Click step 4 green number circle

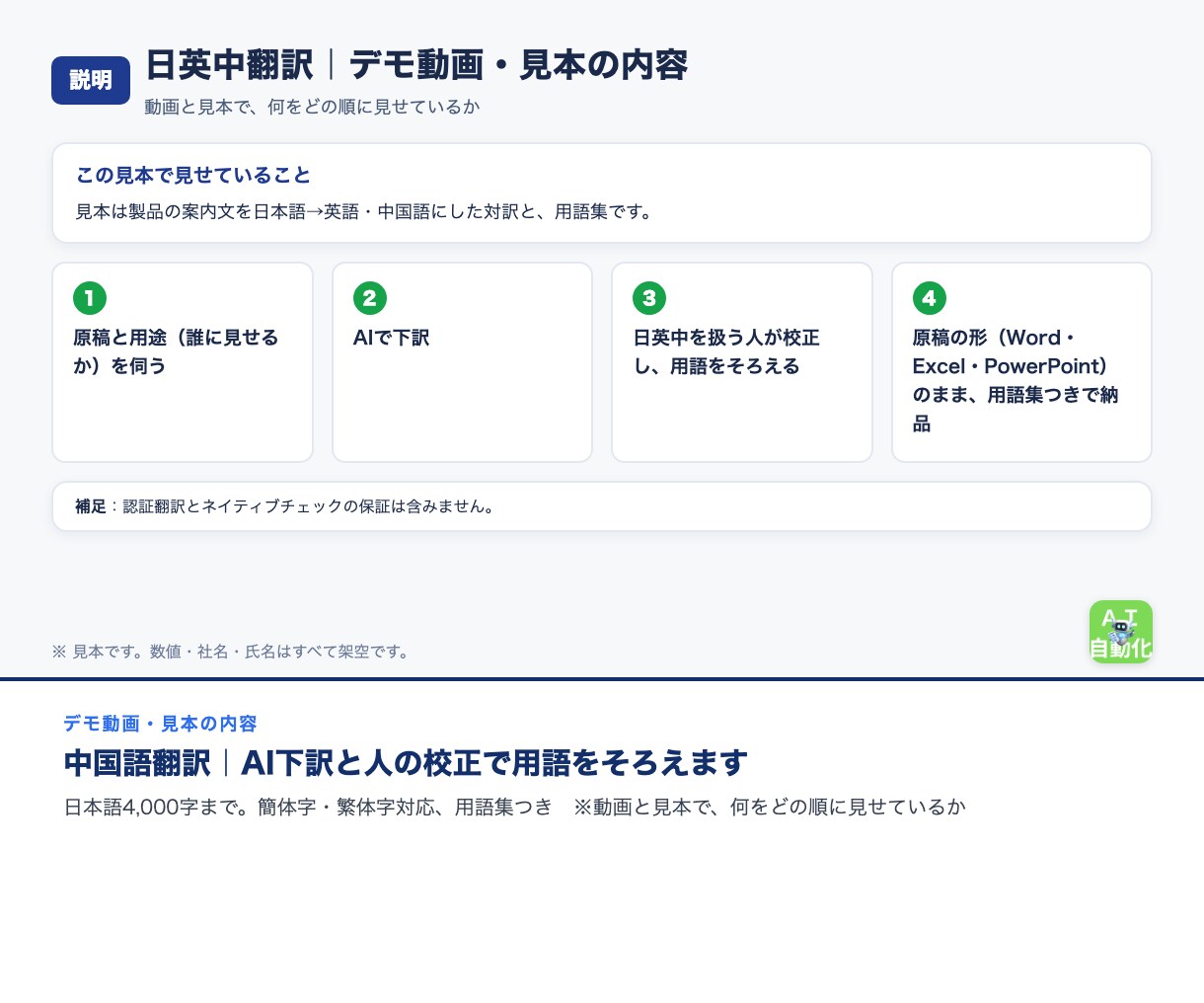930,298
